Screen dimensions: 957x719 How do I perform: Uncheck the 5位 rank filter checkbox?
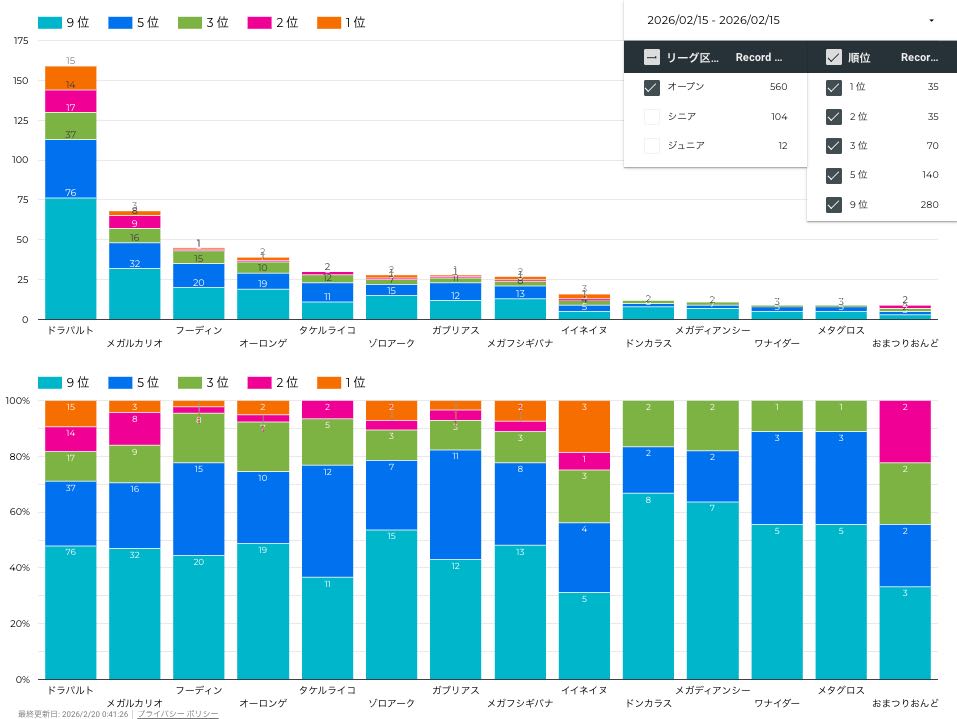pyautogui.click(x=833, y=175)
